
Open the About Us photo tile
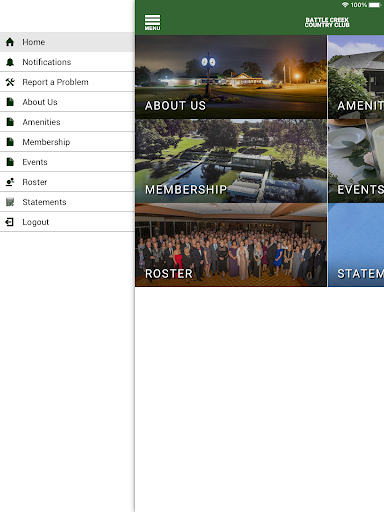231,77
